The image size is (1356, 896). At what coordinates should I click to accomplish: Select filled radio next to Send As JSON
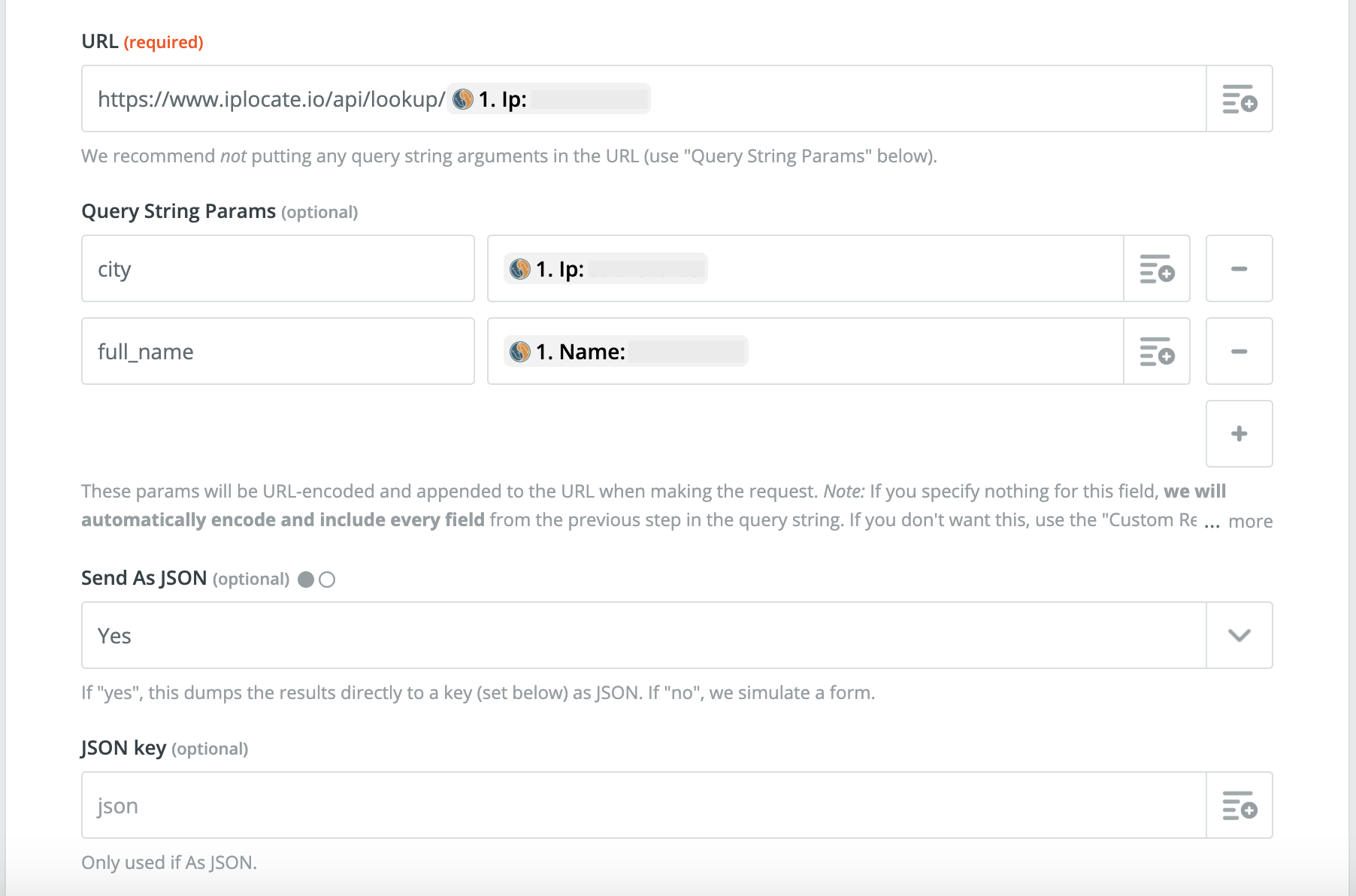[x=306, y=580]
